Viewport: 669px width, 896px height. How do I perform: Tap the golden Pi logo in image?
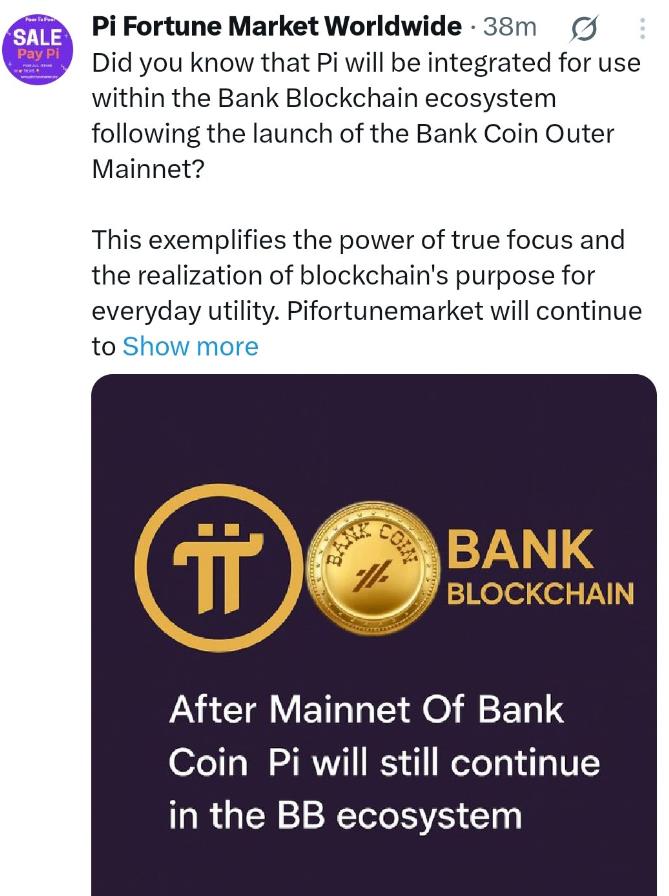(219, 567)
